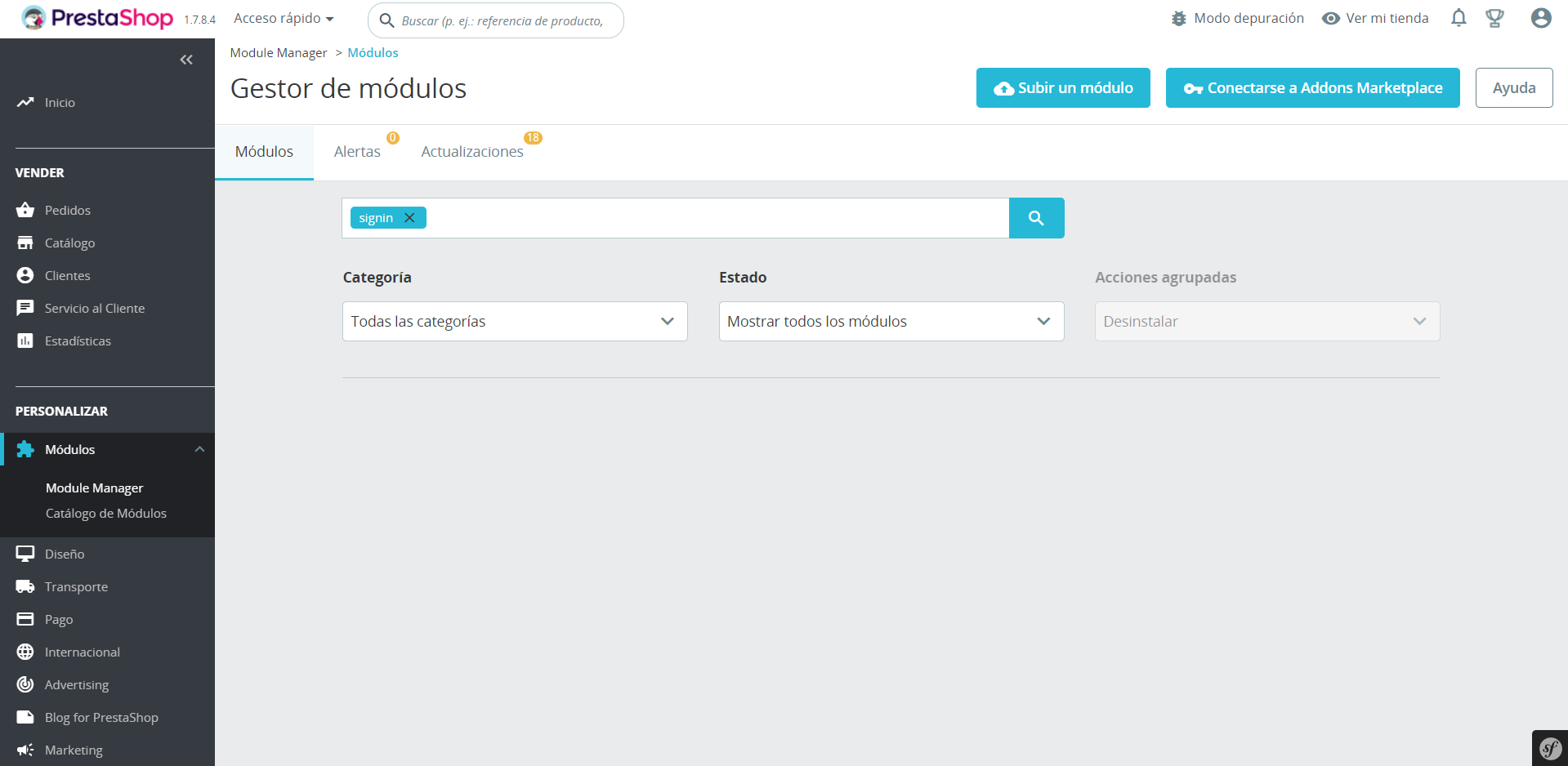
Task: Open Transporte in the sidebar
Action: [x=76, y=586]
